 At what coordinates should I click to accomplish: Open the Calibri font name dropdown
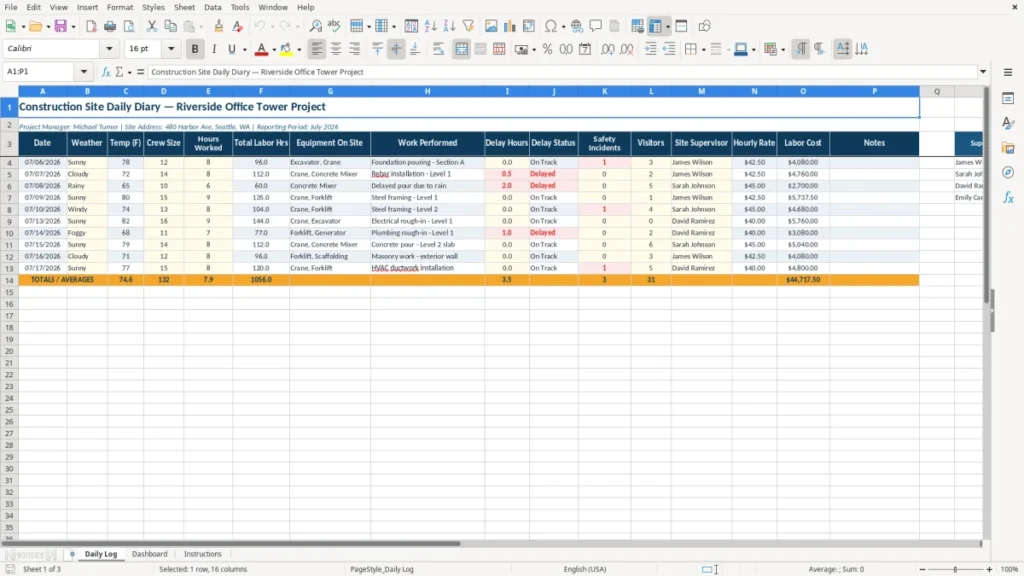(x=109, y=48)
